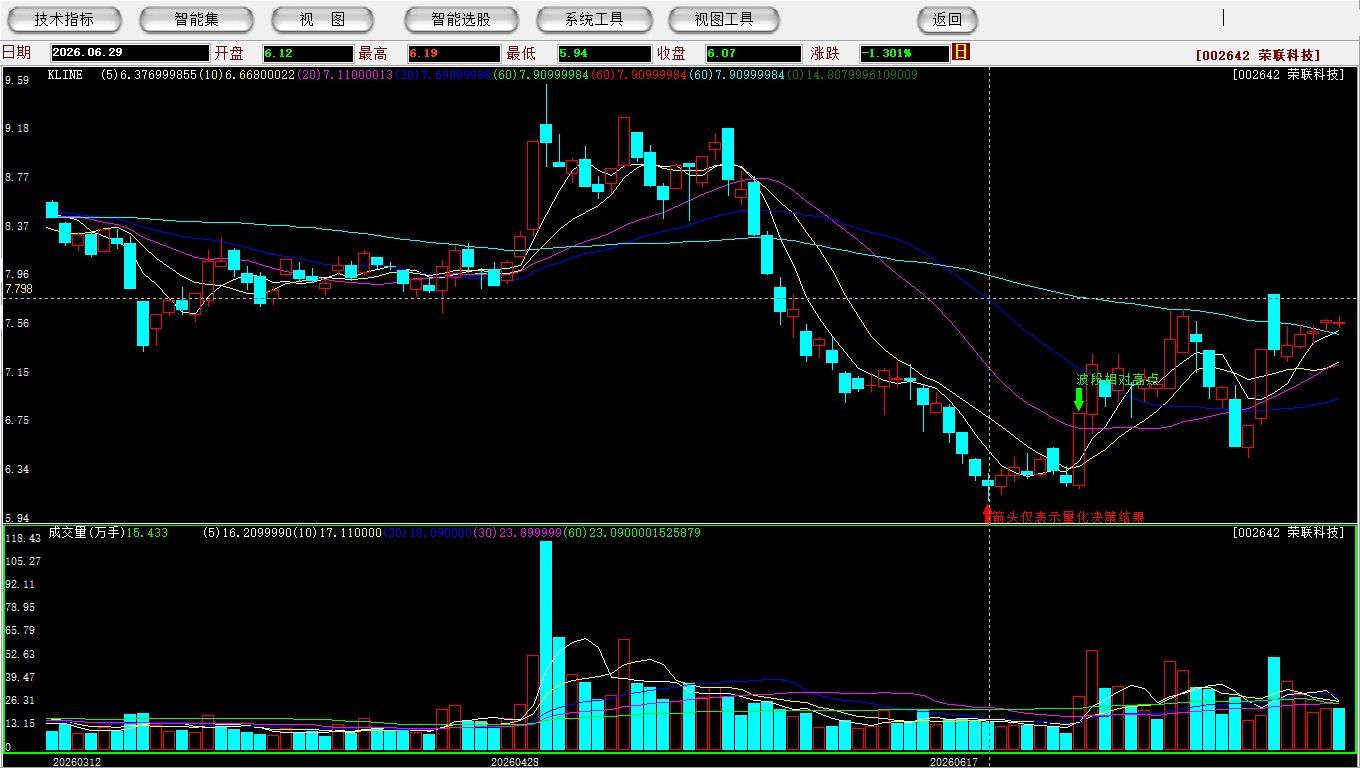1360x768 pixels.
Task: Click the red [002642 荣联科技] header label
Action: 1258,55
